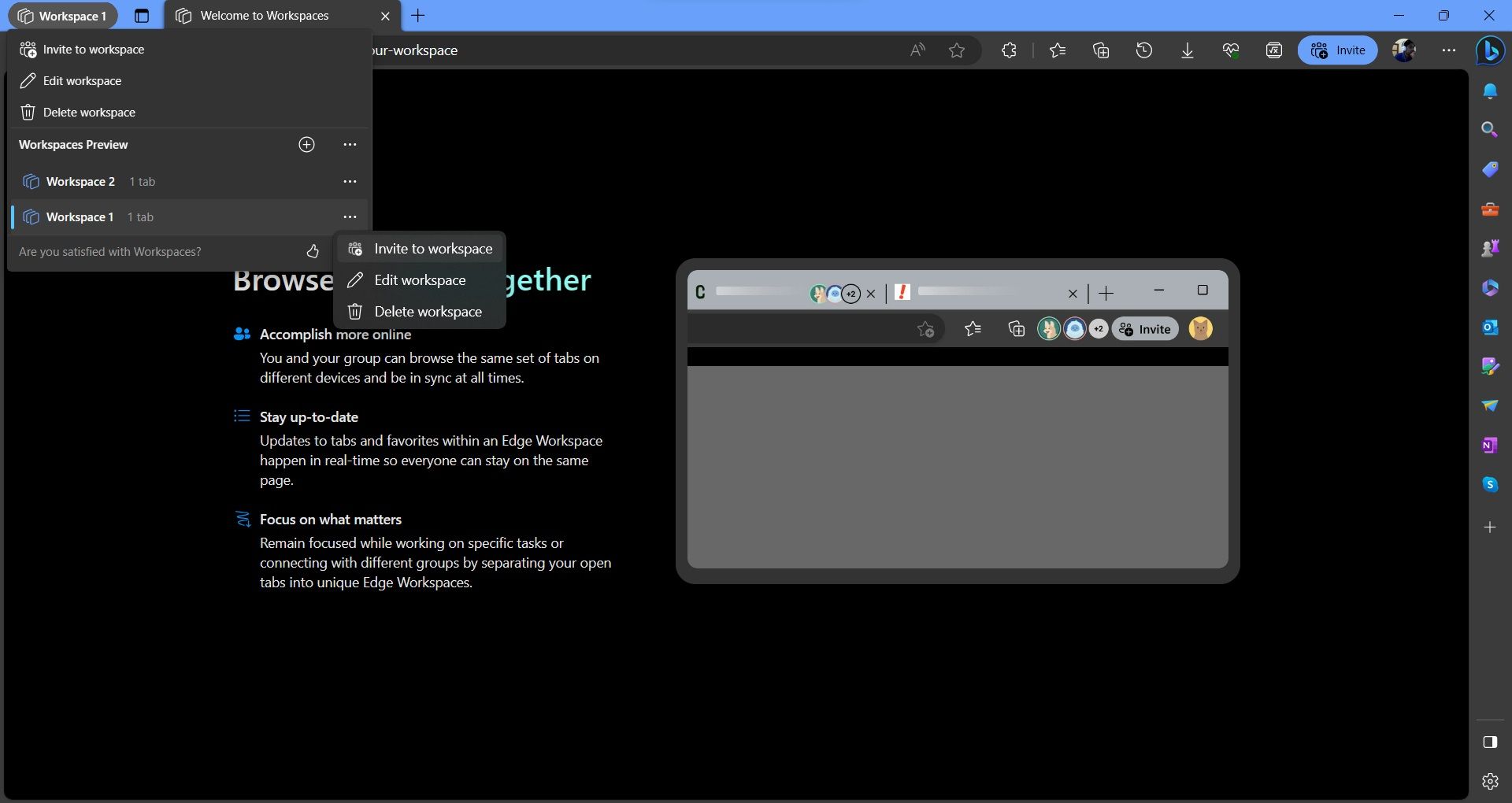Open a new browser tab

pyautogui.click(x=418, y=15)
